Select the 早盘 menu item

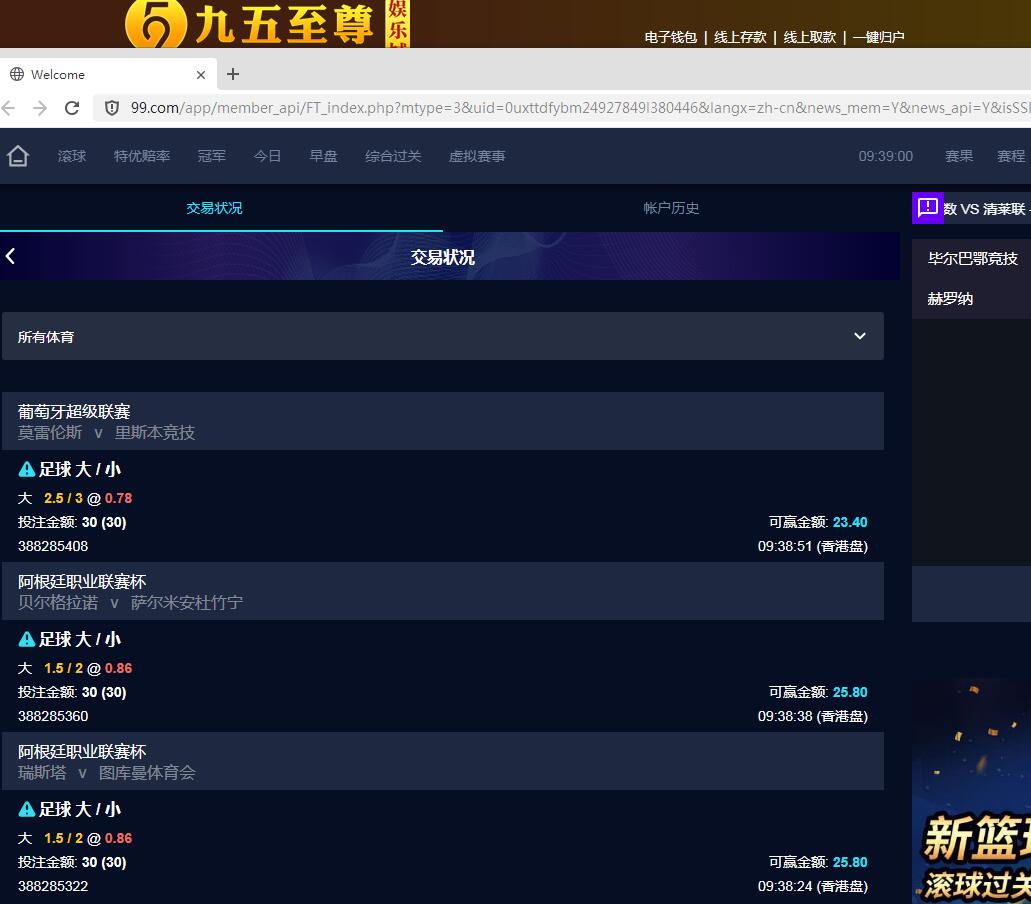tap(324, 156)
